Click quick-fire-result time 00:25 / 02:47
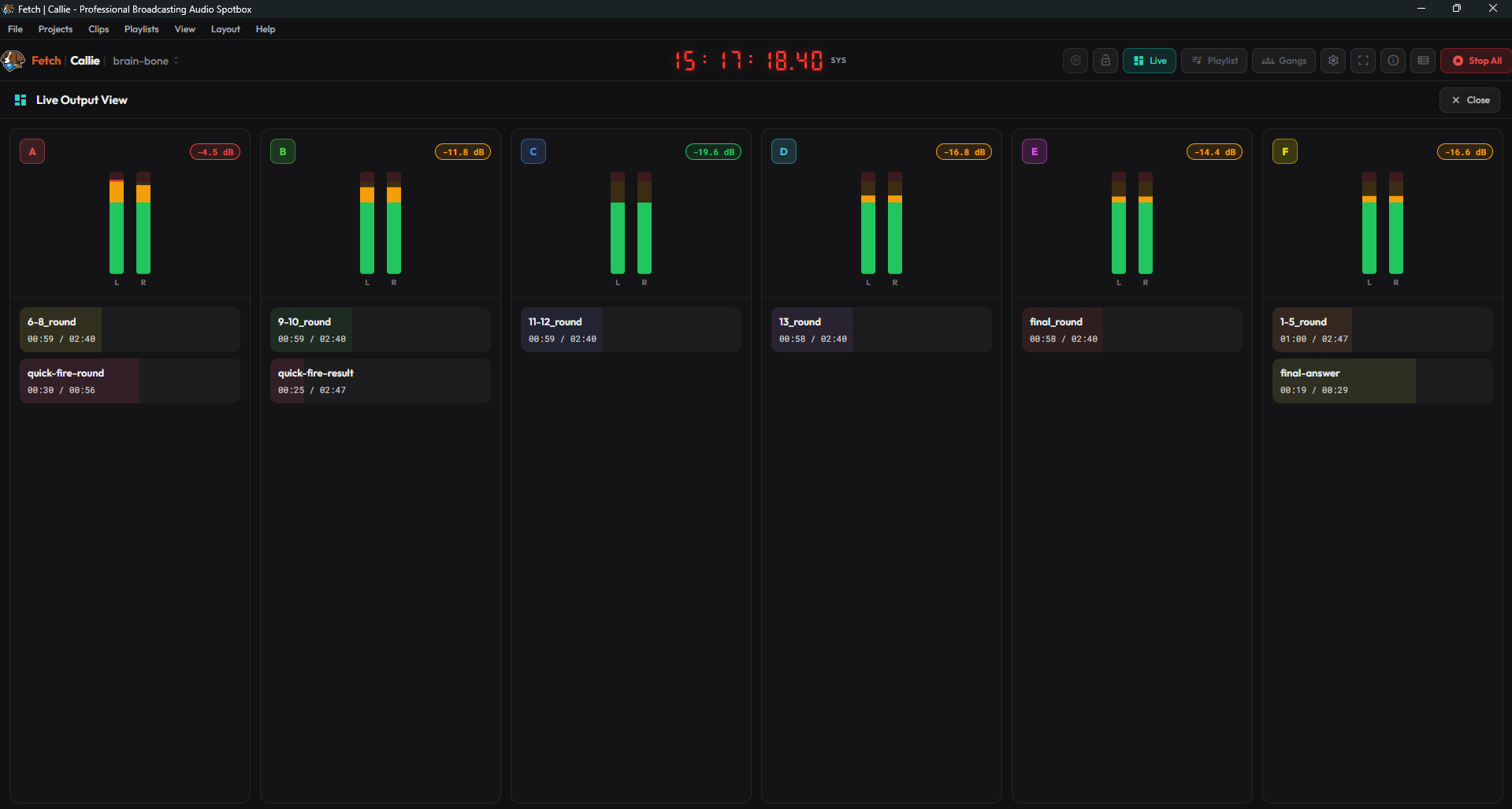This screenshot has height=809, width=1512. point(312,390)
